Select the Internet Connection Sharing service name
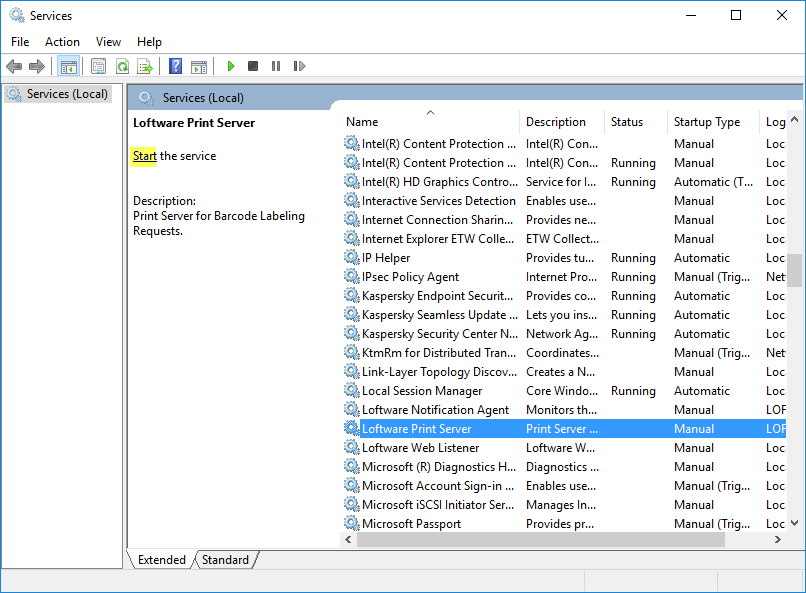 coord(437,219)
